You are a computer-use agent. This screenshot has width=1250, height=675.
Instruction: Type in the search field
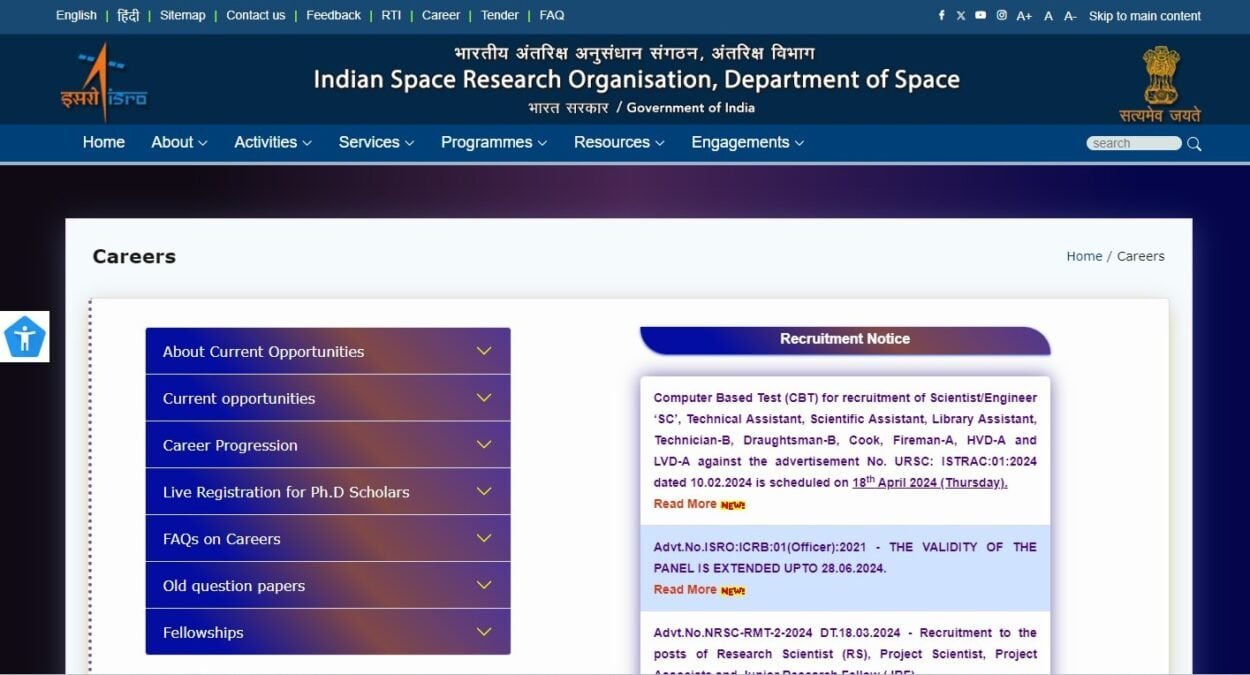1134,143
